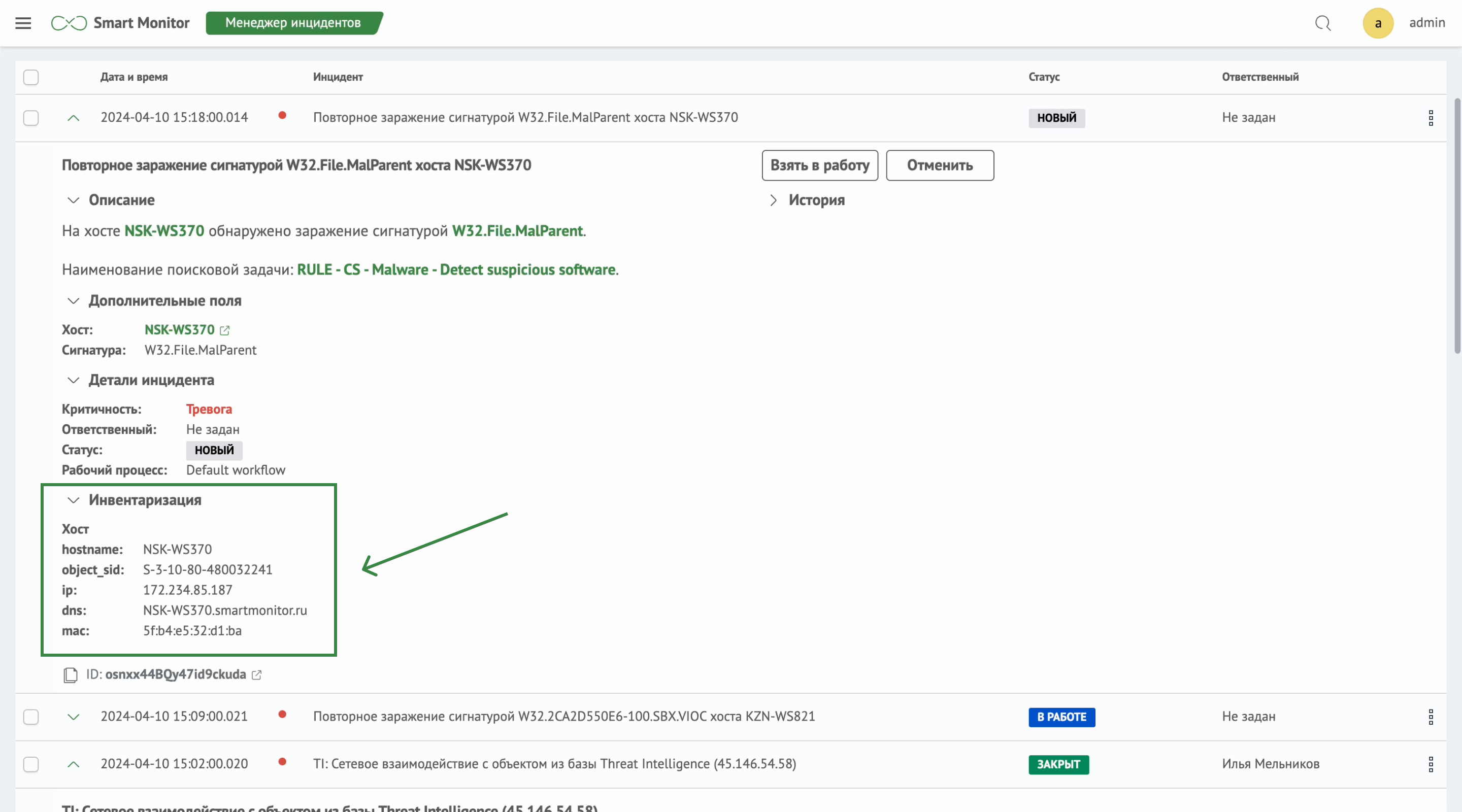Open the three-dot menu for the NSK-WS370 incident
Image resolution: width=1462 pixels, height=812 pixels.
[x=1431, y=118]
